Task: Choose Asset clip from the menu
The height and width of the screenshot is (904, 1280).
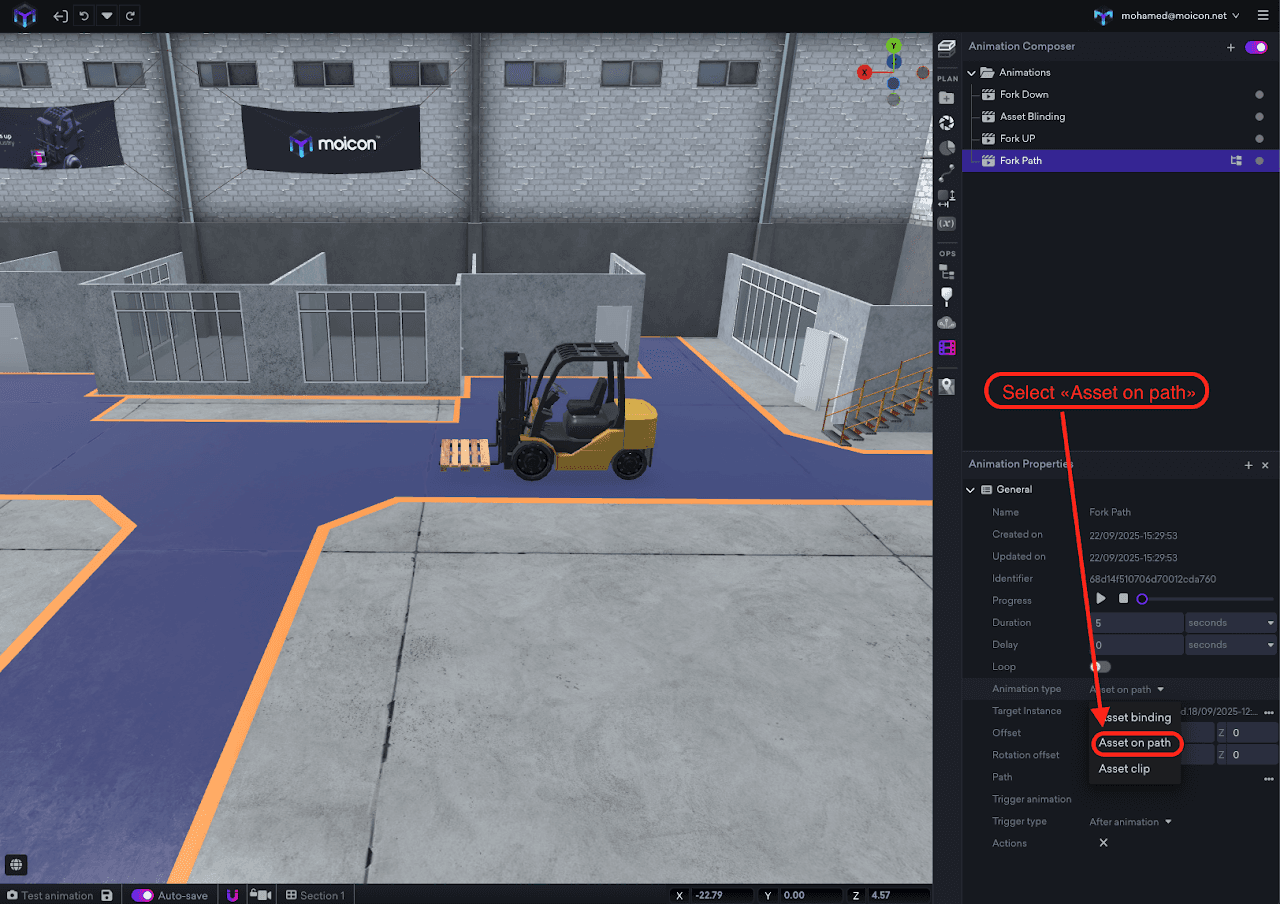Action: click(x=1124, y=769)
